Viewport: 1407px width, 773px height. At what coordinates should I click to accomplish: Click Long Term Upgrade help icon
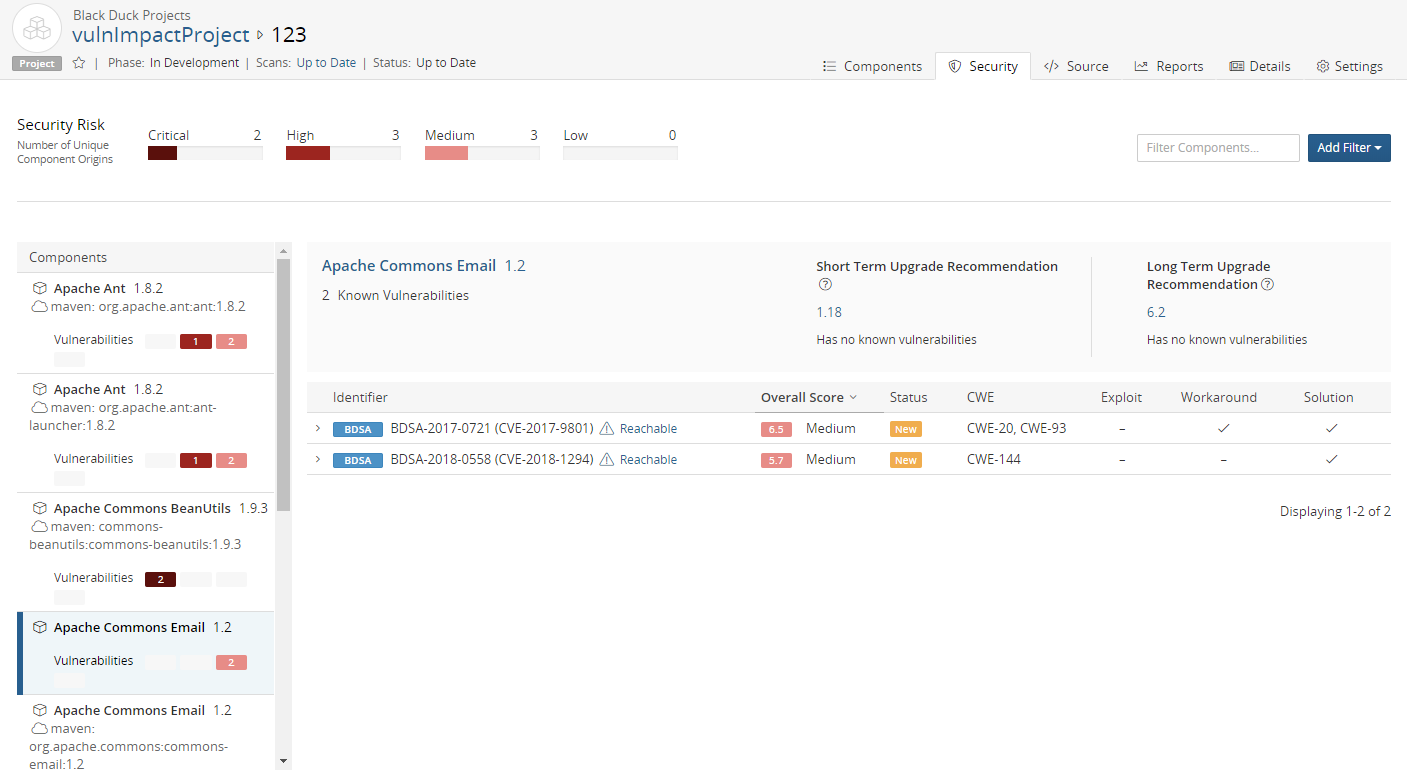tap(1267, 285)
